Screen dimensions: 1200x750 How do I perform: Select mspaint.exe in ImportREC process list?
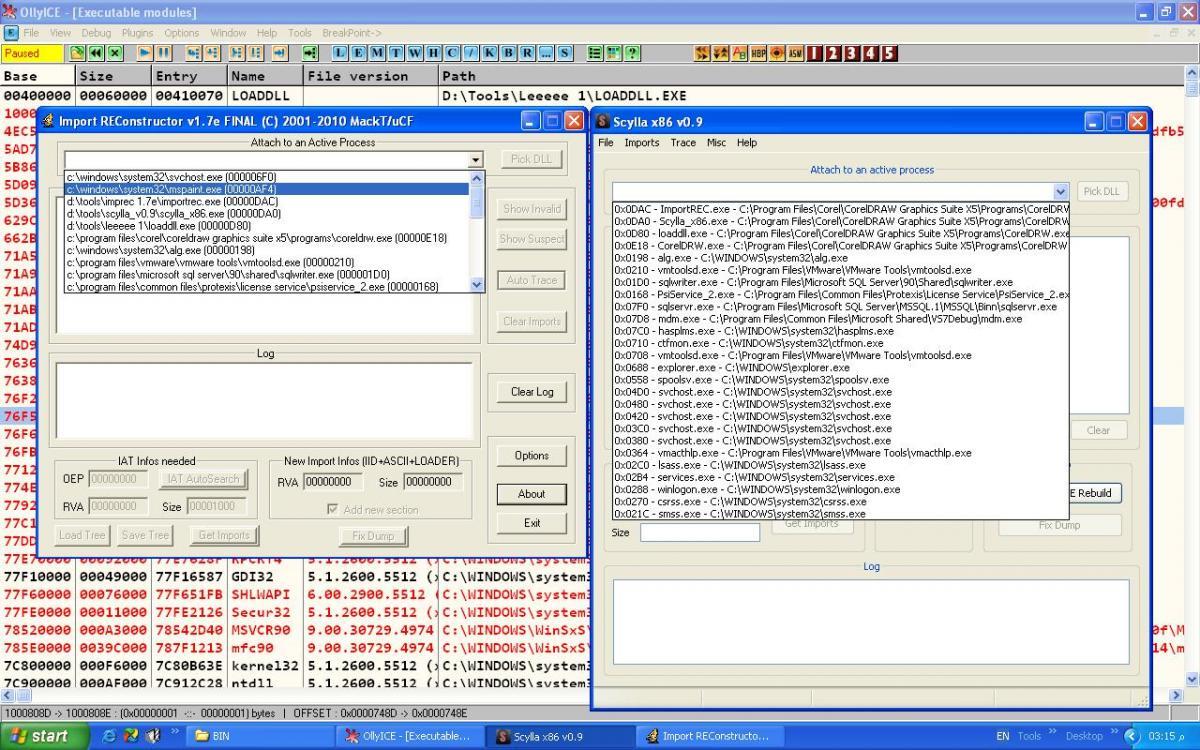tap(267, 188)
